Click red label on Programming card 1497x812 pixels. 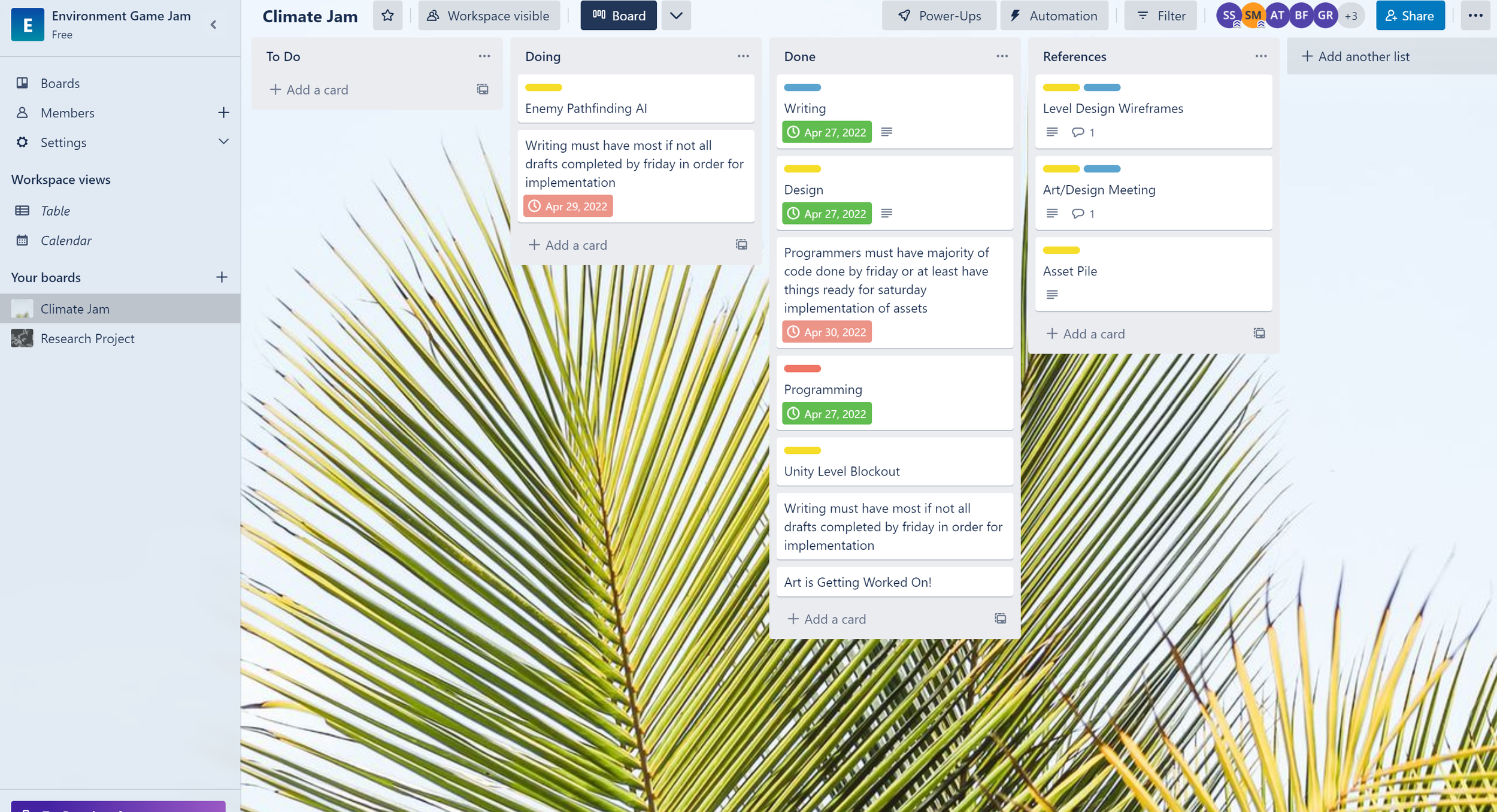tap(802, 368)
